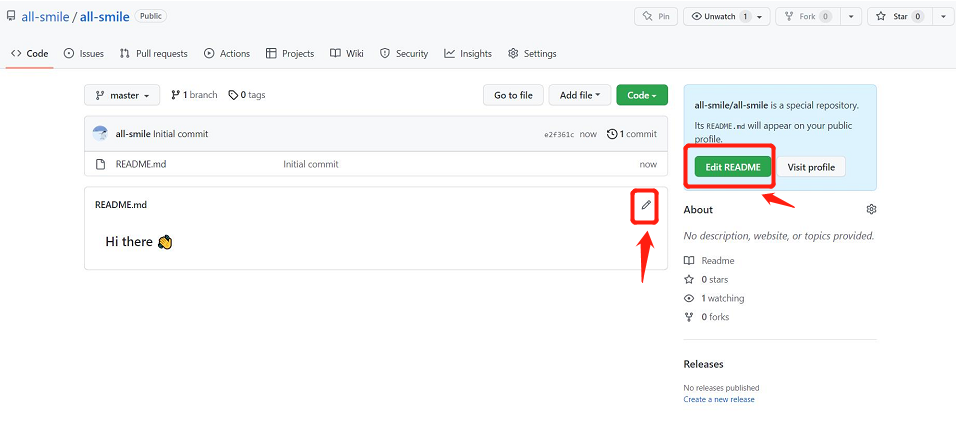The width and height of the screenshot is (958, 426).
Task: Open the Add file dropdown
Action: click(x=580, y=95)
